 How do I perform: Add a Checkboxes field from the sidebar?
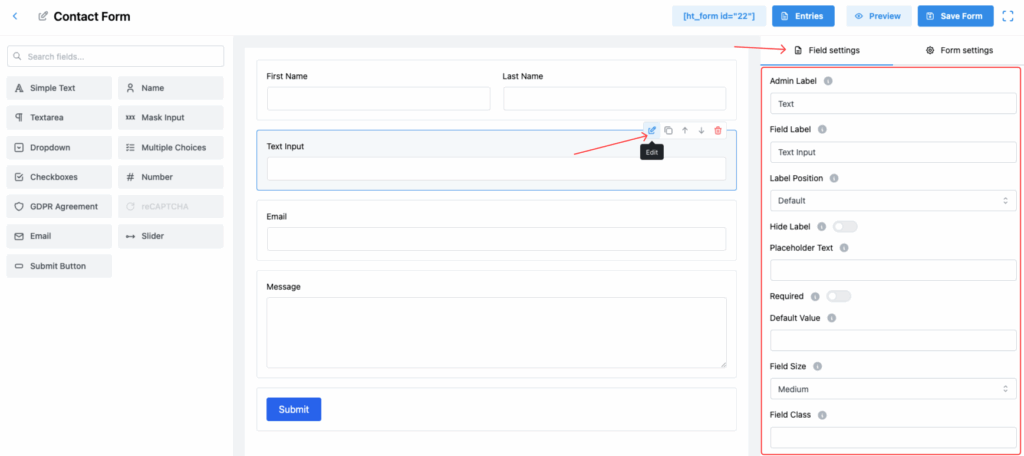[x=59, y=177]
